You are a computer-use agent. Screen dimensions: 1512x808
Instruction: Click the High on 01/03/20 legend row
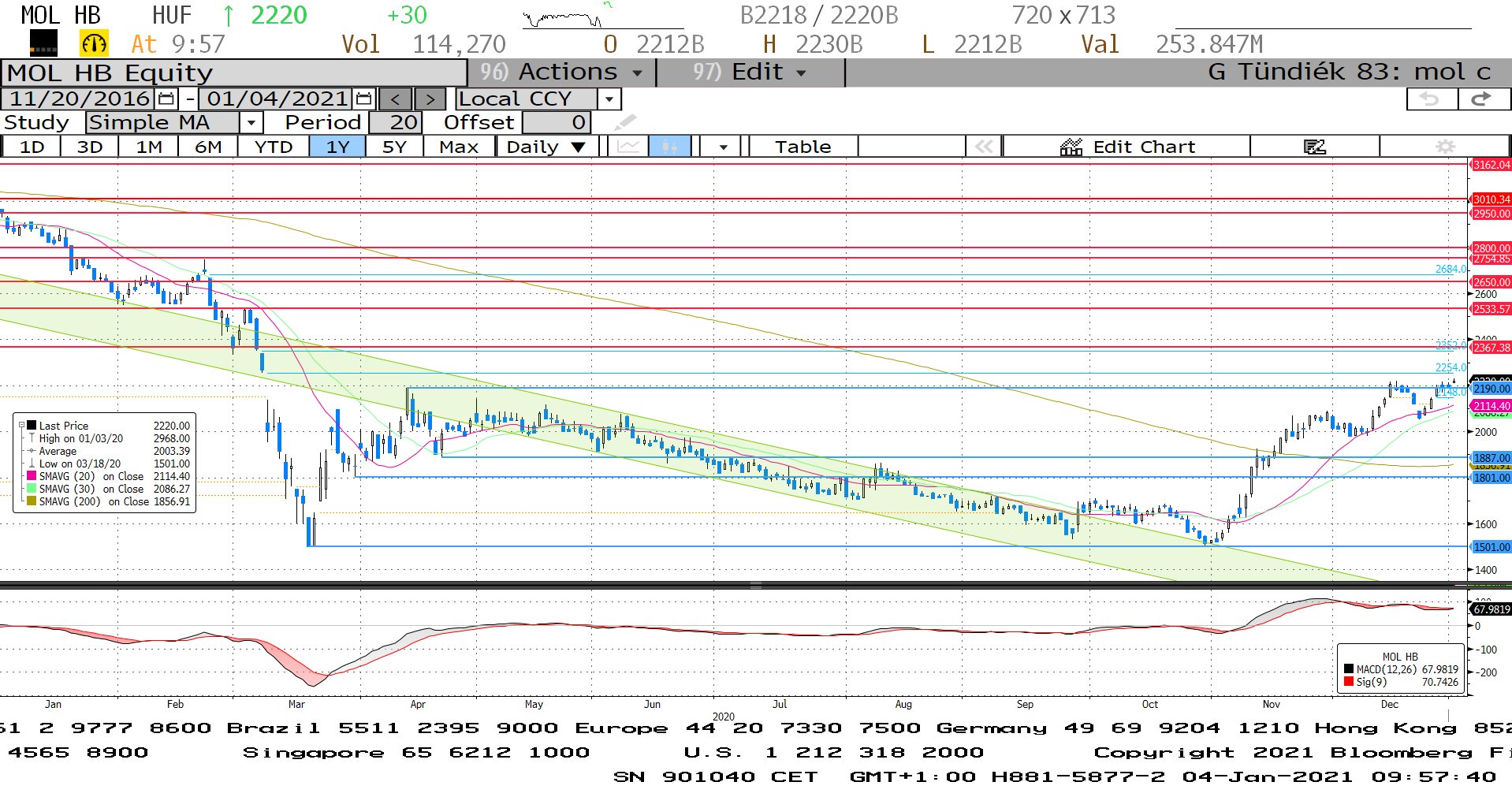(x=109, y=438)
